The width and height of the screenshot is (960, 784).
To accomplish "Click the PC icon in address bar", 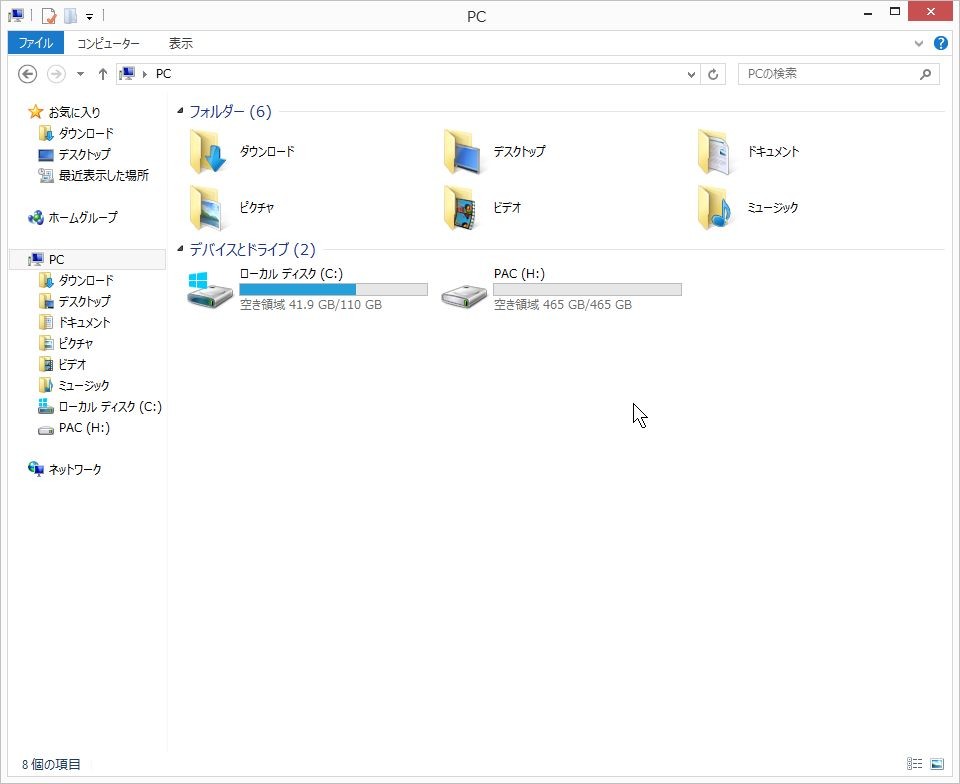I will click(127, 74).
